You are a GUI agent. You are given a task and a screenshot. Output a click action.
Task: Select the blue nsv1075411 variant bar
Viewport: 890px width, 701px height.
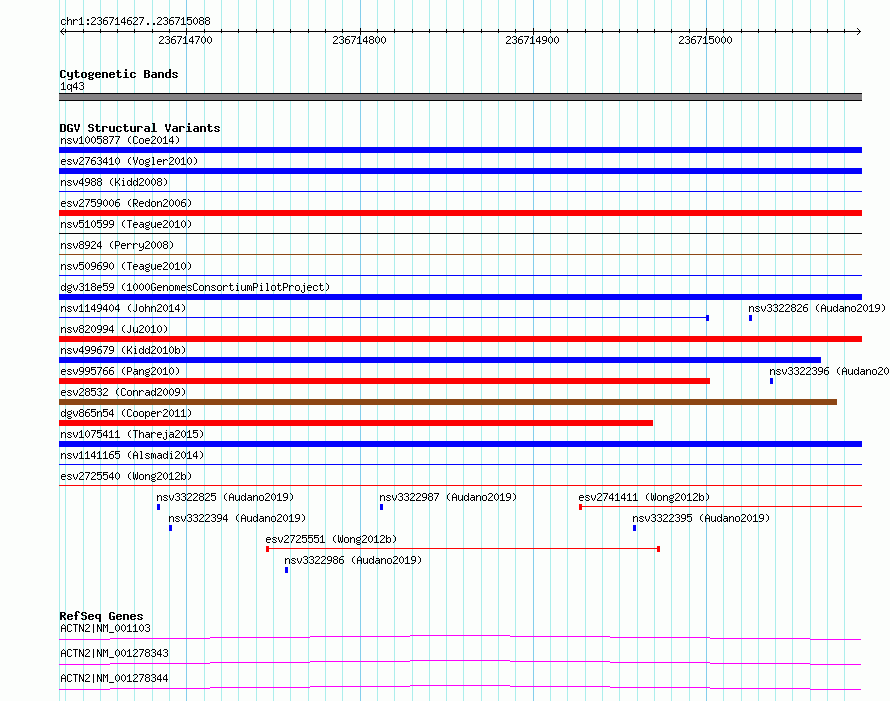pos(460,444)
